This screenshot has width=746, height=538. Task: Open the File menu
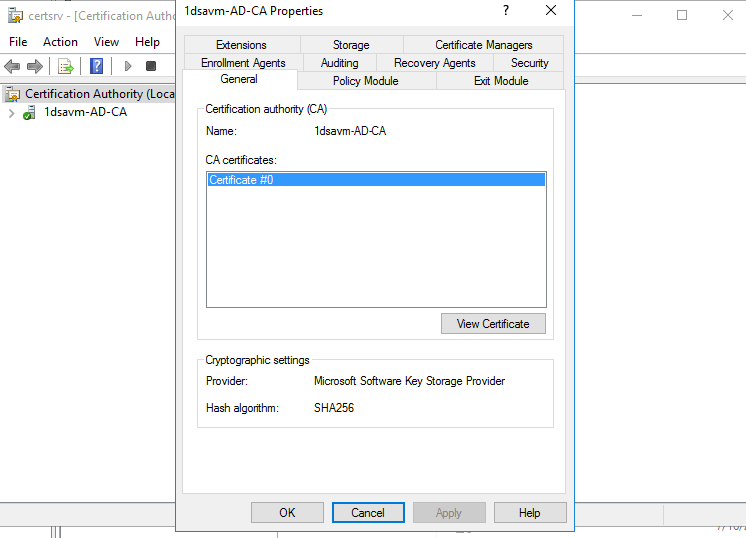pyautogui.click(x=18, y=42)
